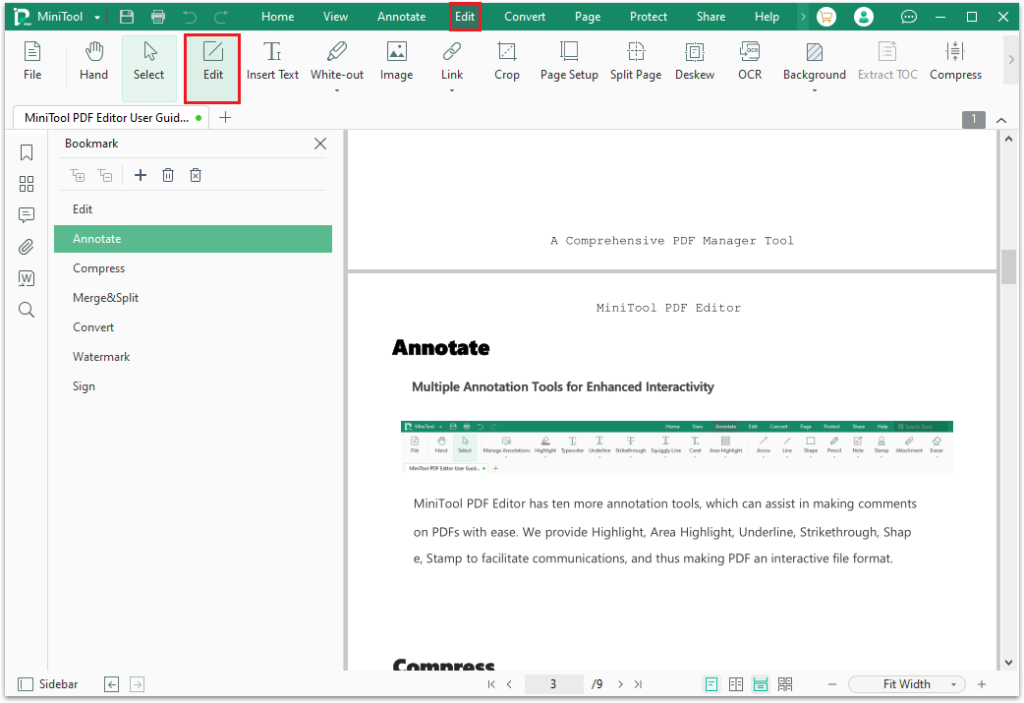
Task: Select the Merge&Split bookmark
Action: 193,298
